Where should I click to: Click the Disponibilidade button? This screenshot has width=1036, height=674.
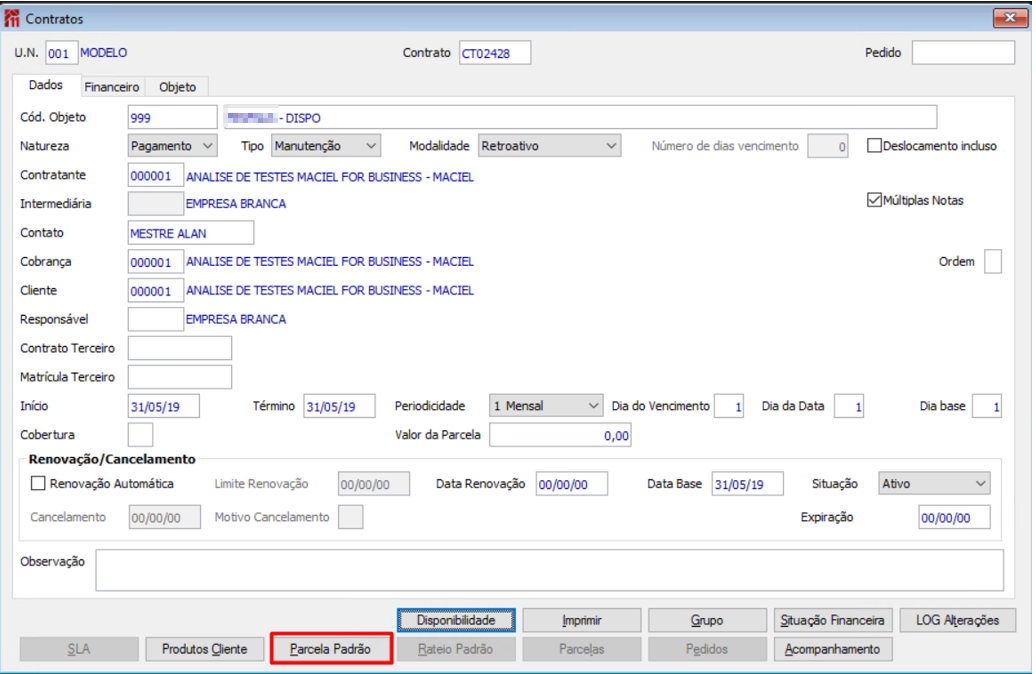[456, 620]
